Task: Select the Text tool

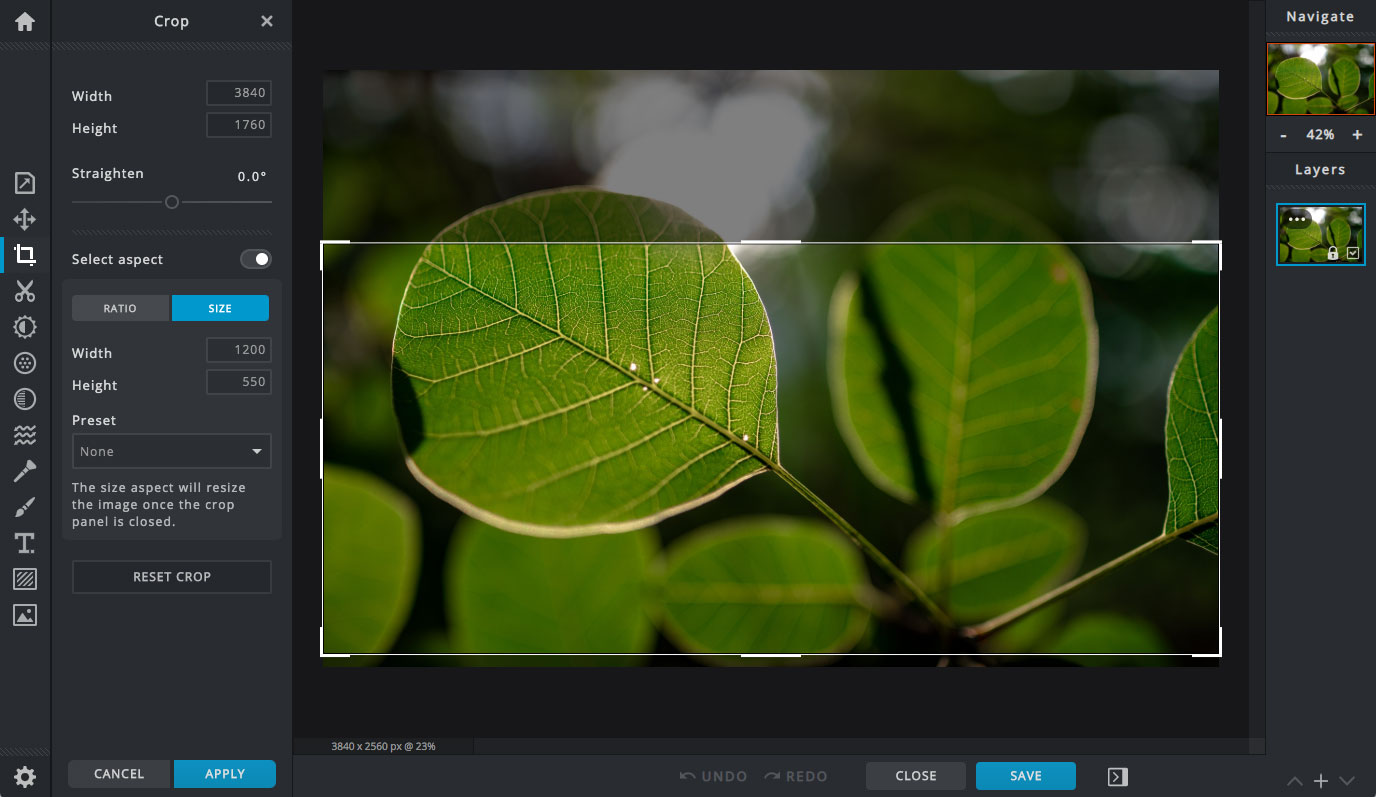Action: (25, 543)
